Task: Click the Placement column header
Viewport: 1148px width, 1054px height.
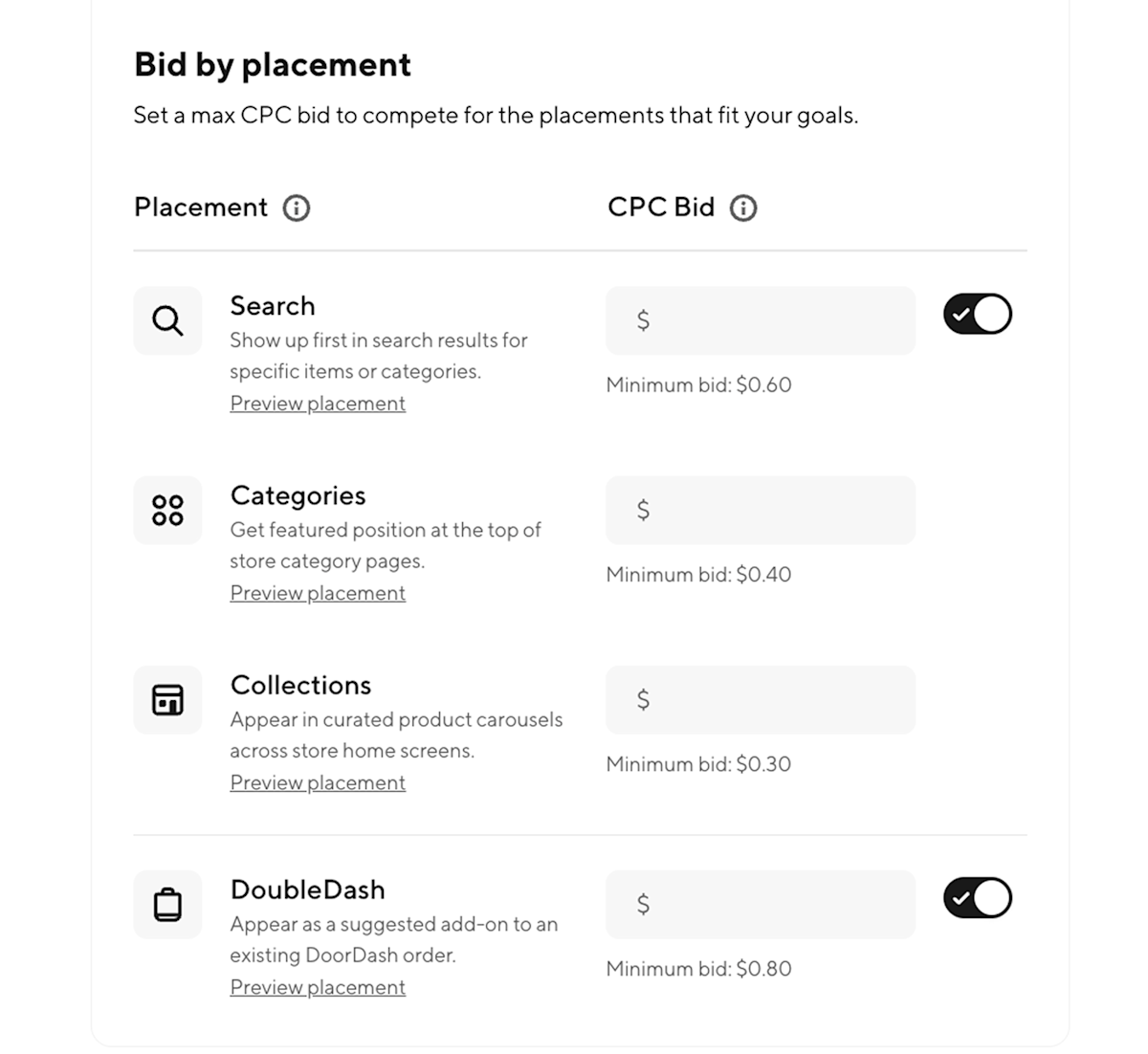Action: 200,207
